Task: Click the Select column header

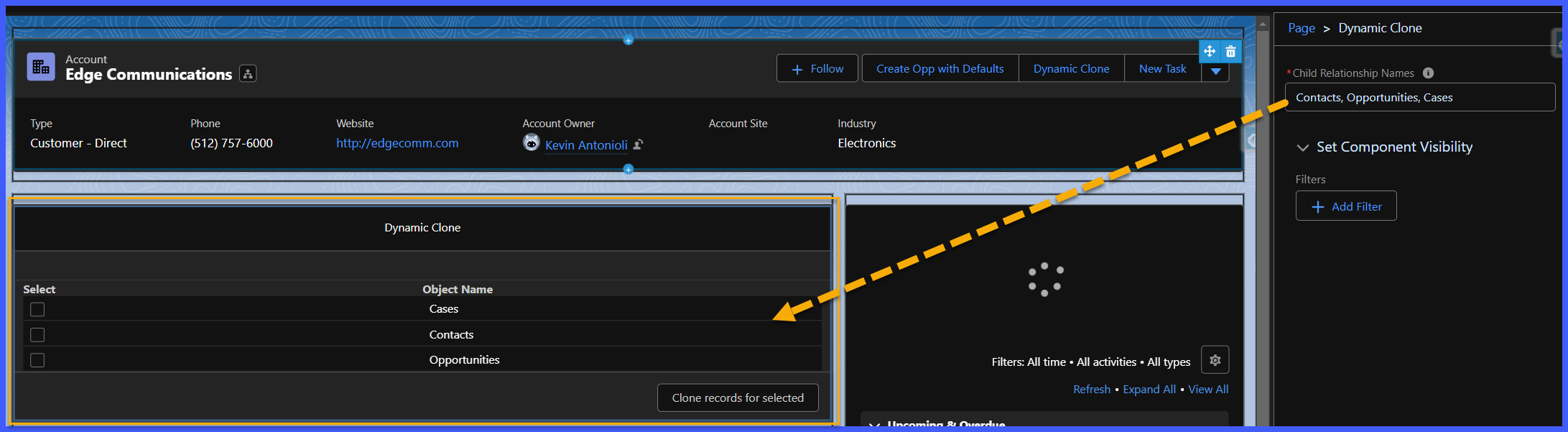Action: (39, 289)
